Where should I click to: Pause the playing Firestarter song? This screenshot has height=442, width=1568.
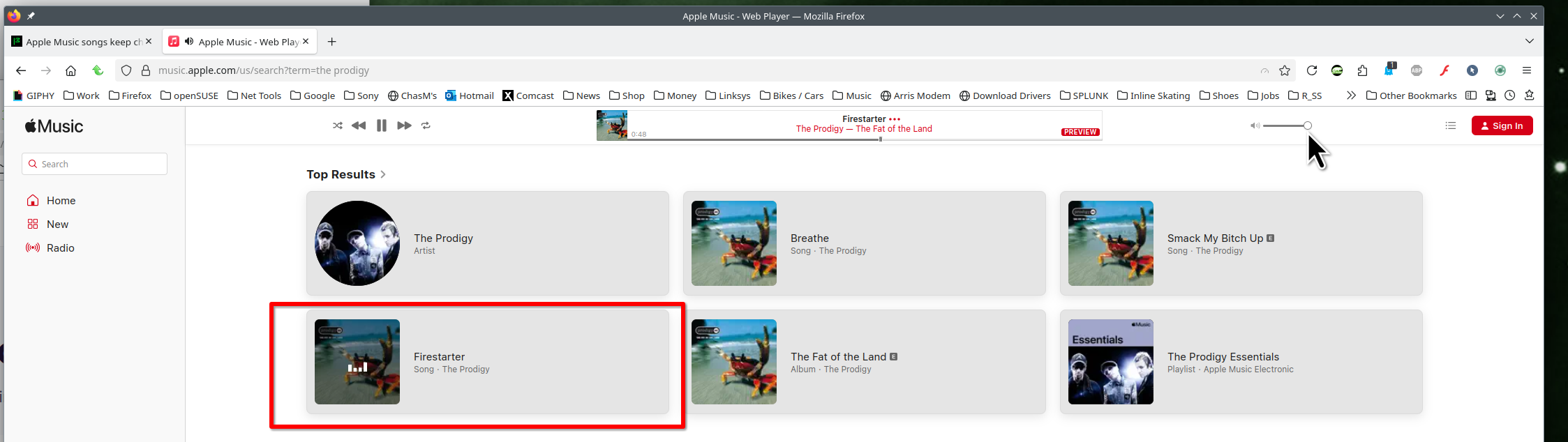pos(382,125)
